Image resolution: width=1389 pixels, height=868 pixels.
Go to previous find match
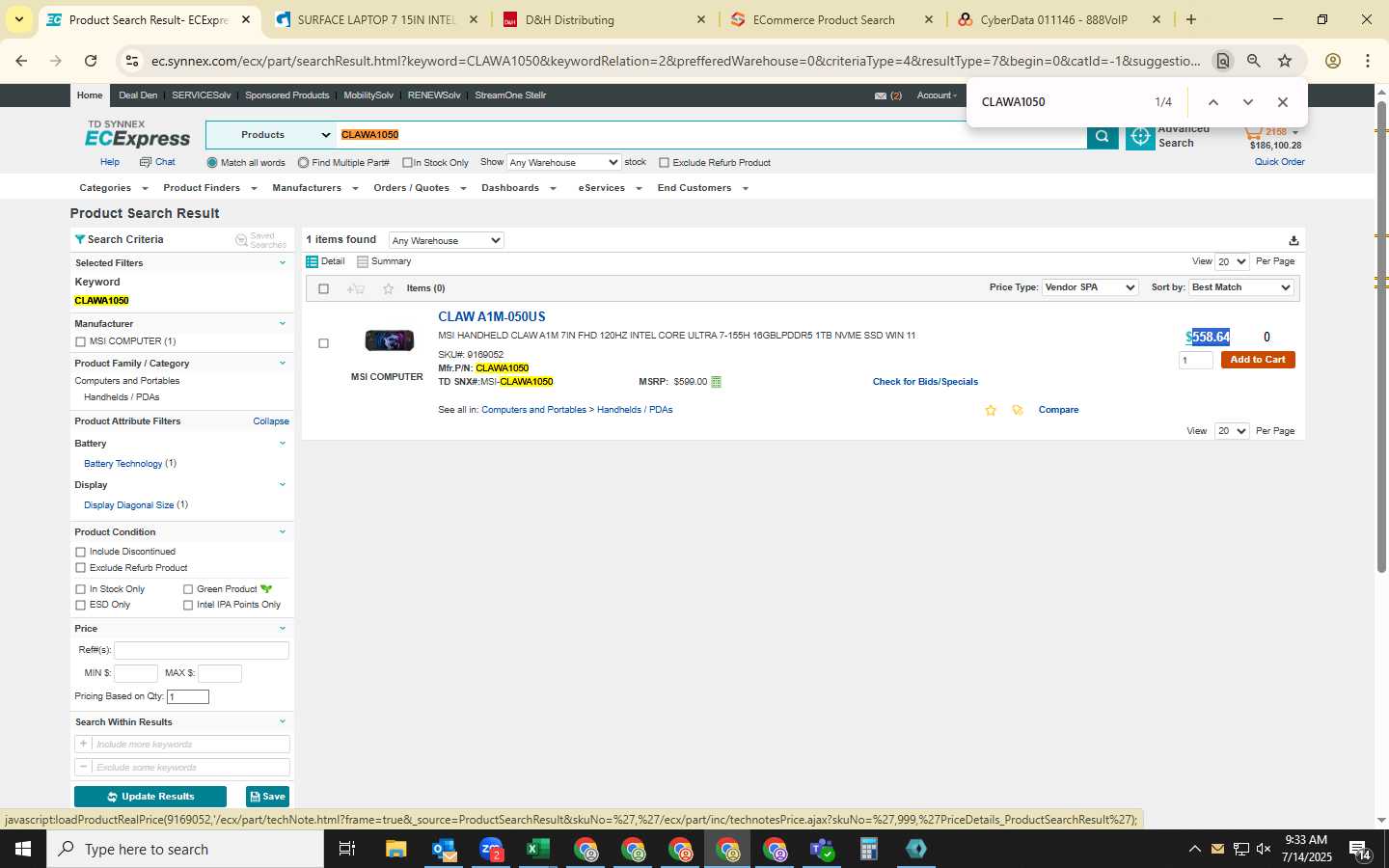1212,102
